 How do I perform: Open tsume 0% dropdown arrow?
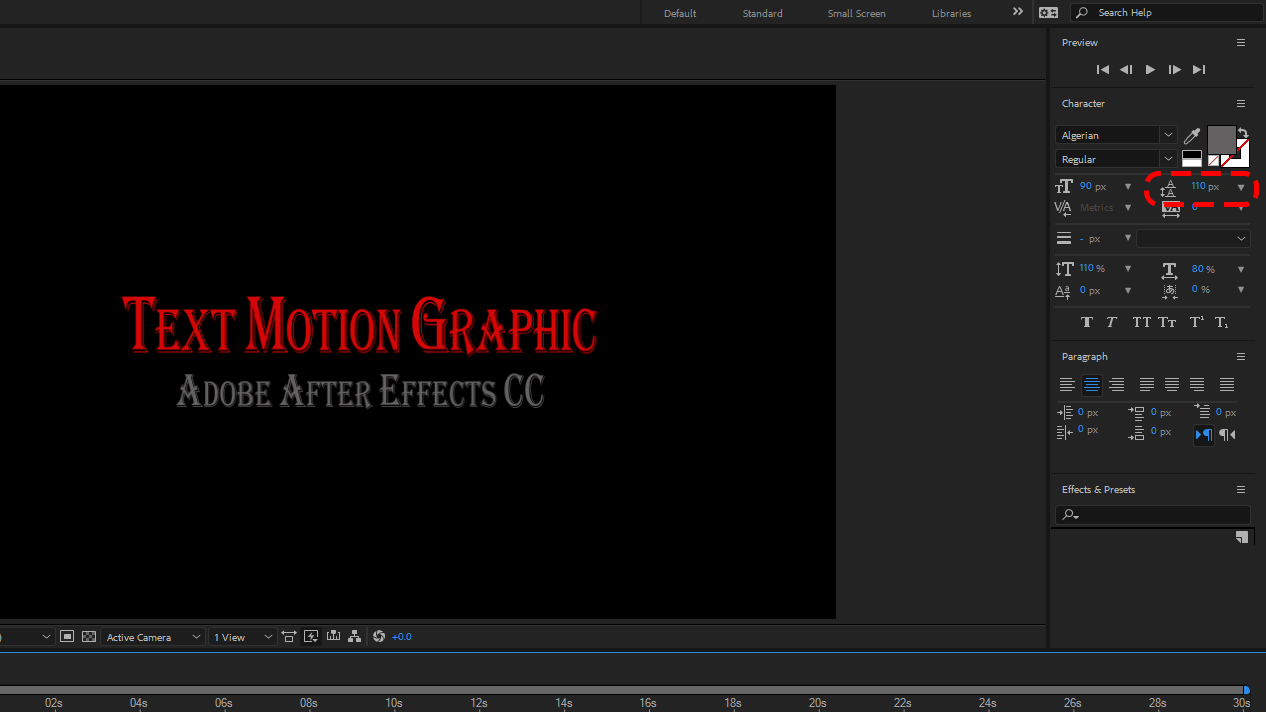pyautogui.click(x=1241, y=291)
